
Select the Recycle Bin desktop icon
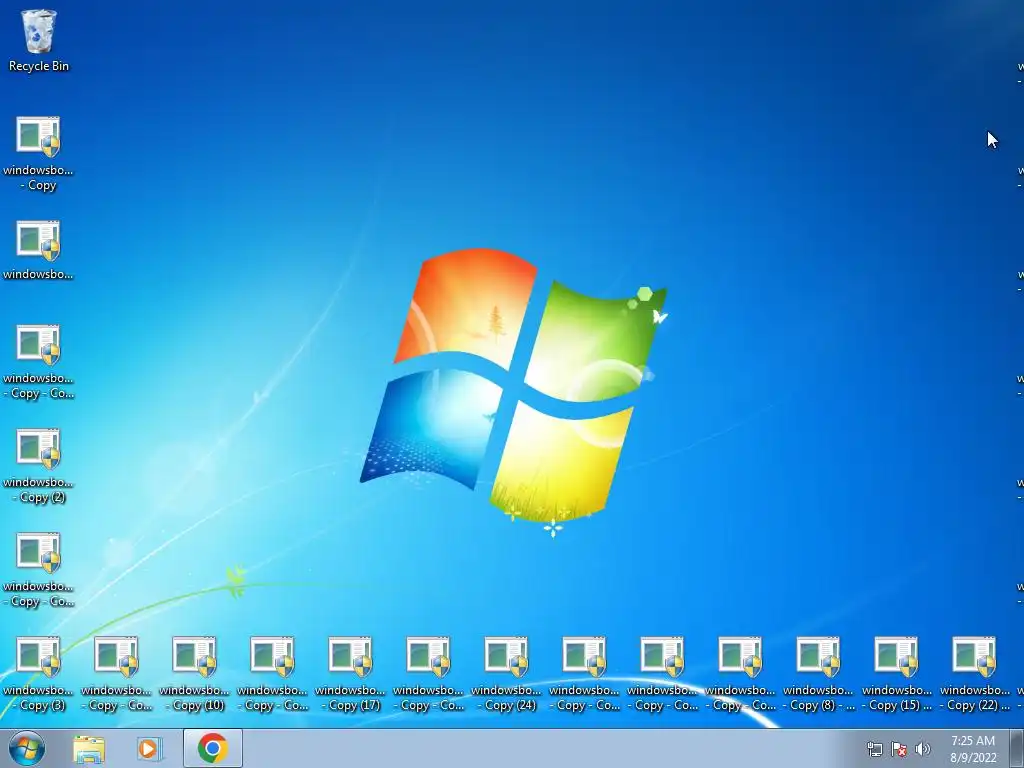(39, 40)
